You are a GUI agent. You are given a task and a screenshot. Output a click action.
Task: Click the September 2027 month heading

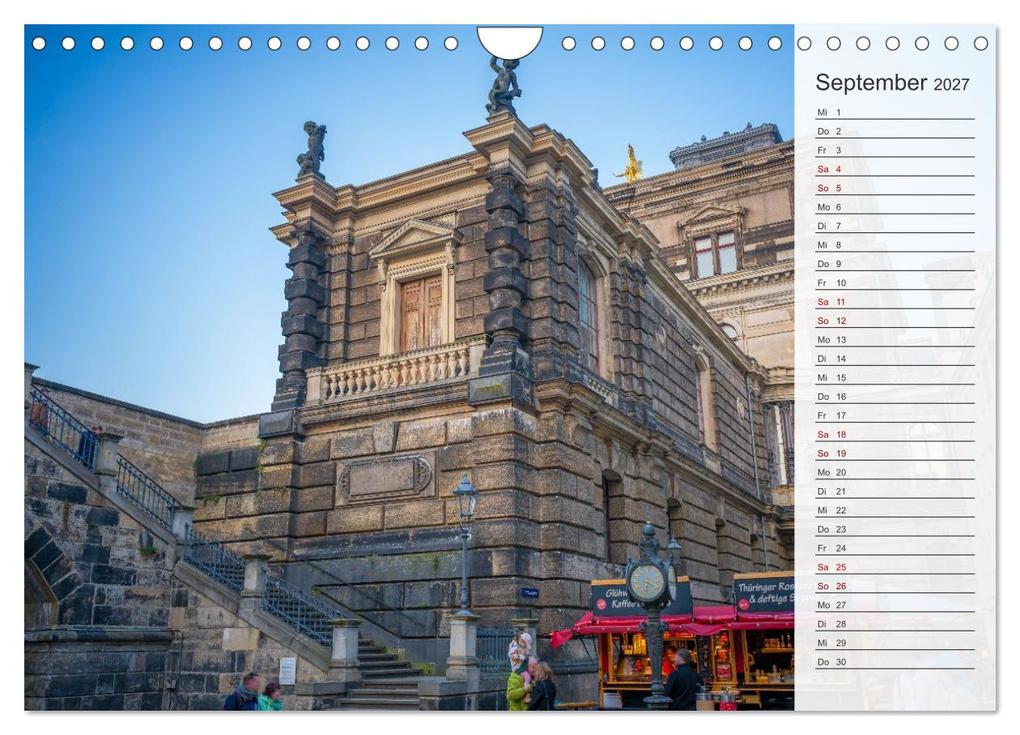click(892, 83)
